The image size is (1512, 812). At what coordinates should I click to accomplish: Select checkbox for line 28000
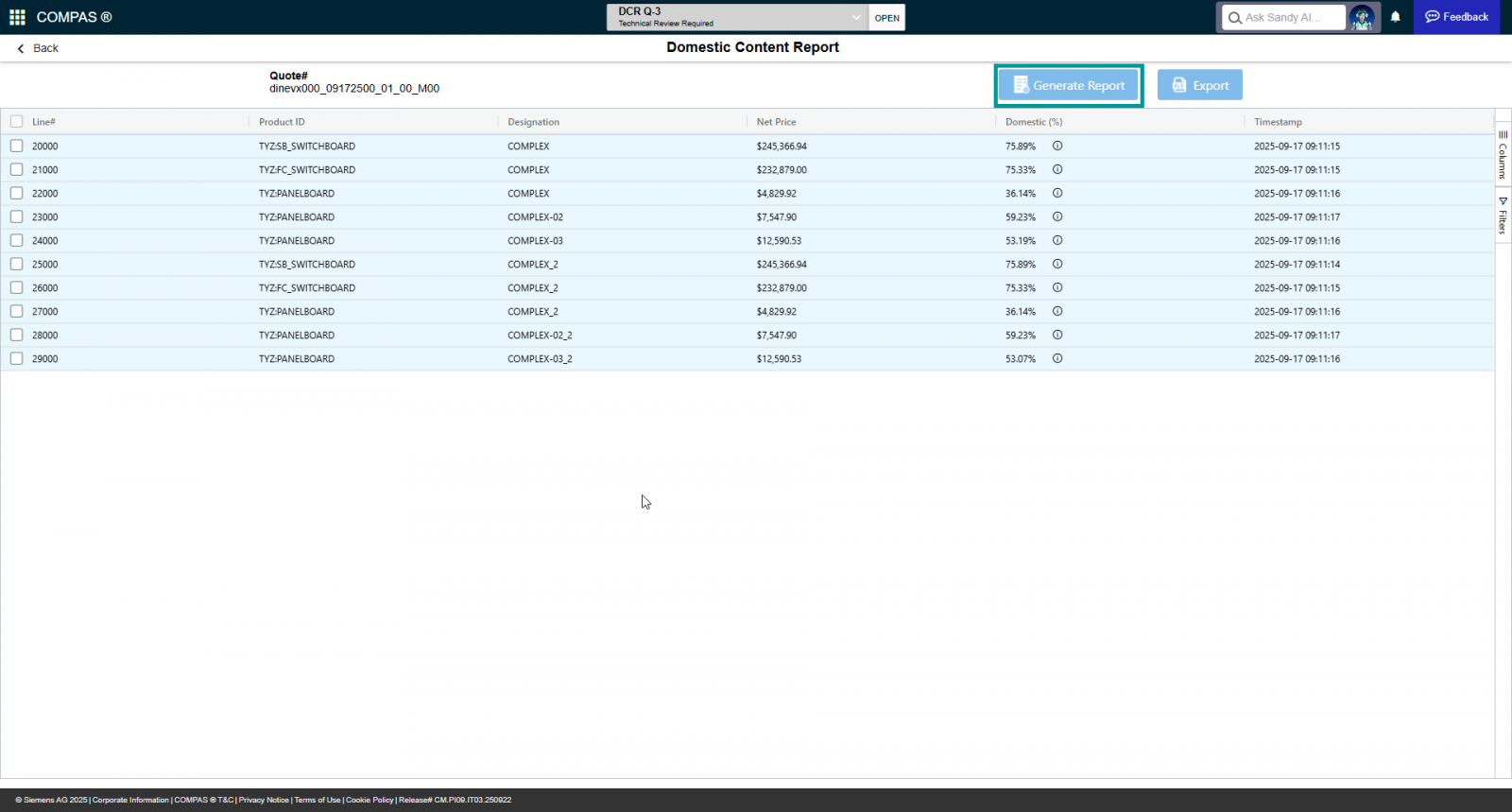tap(16, 335)
